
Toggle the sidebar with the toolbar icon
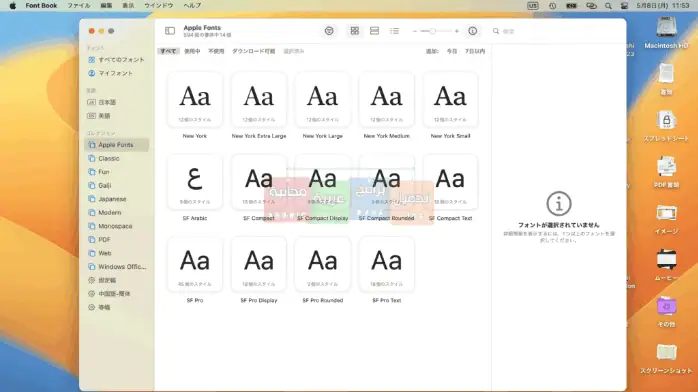click(x=170, y=31)
